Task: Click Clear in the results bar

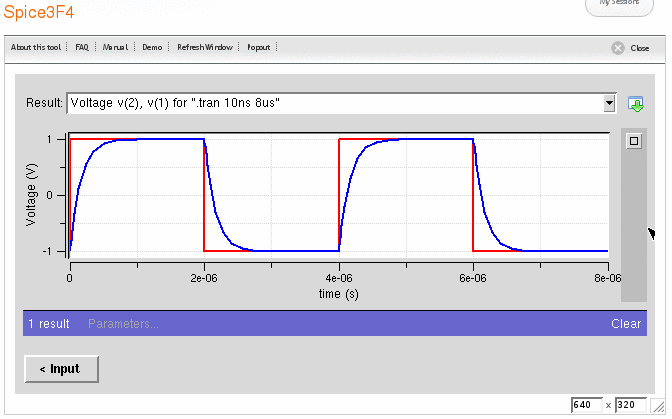Action: click(626, 324)
